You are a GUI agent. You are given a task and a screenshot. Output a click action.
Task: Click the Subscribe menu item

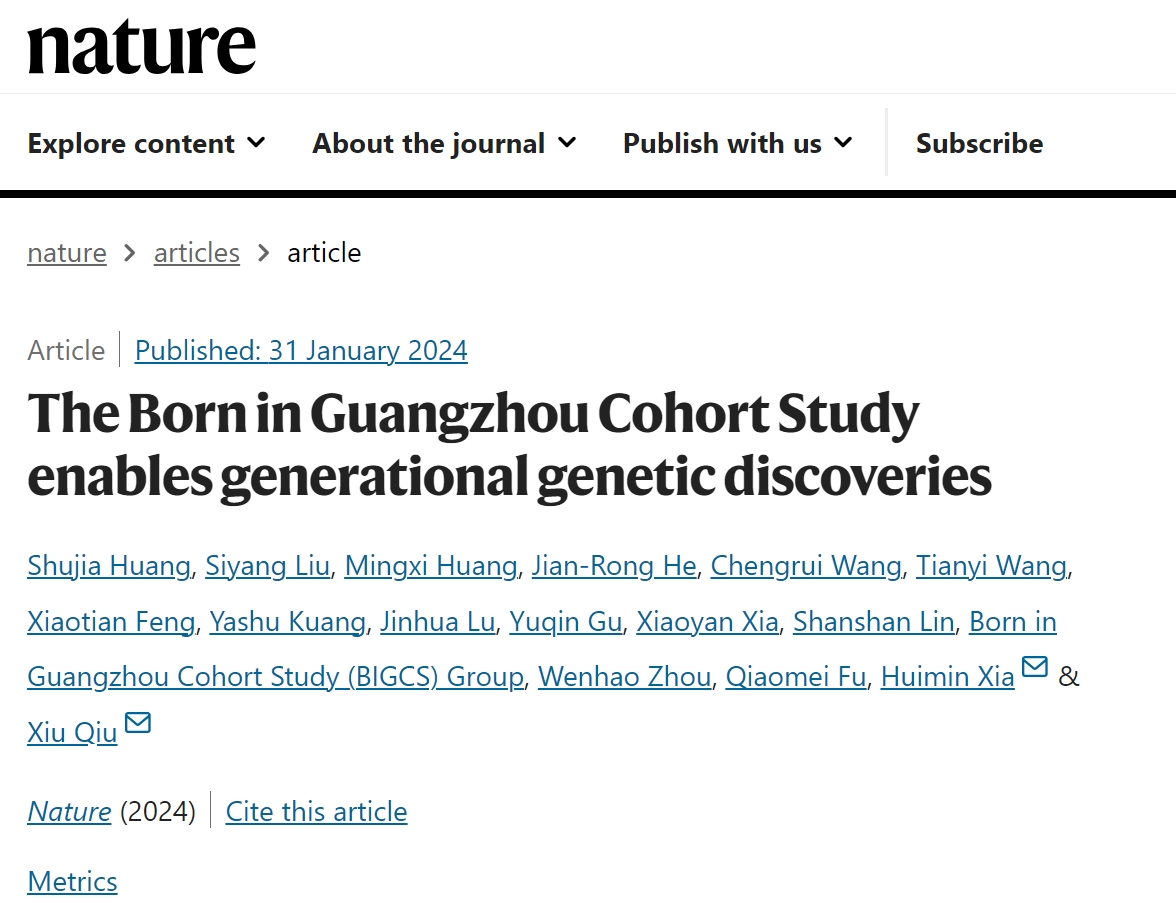point(980,143)
